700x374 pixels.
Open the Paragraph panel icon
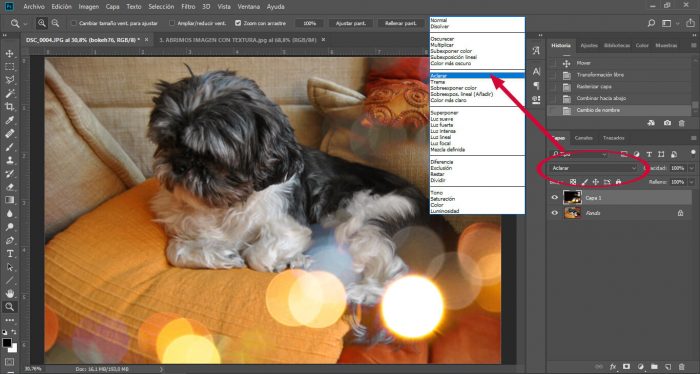(536, 85)
